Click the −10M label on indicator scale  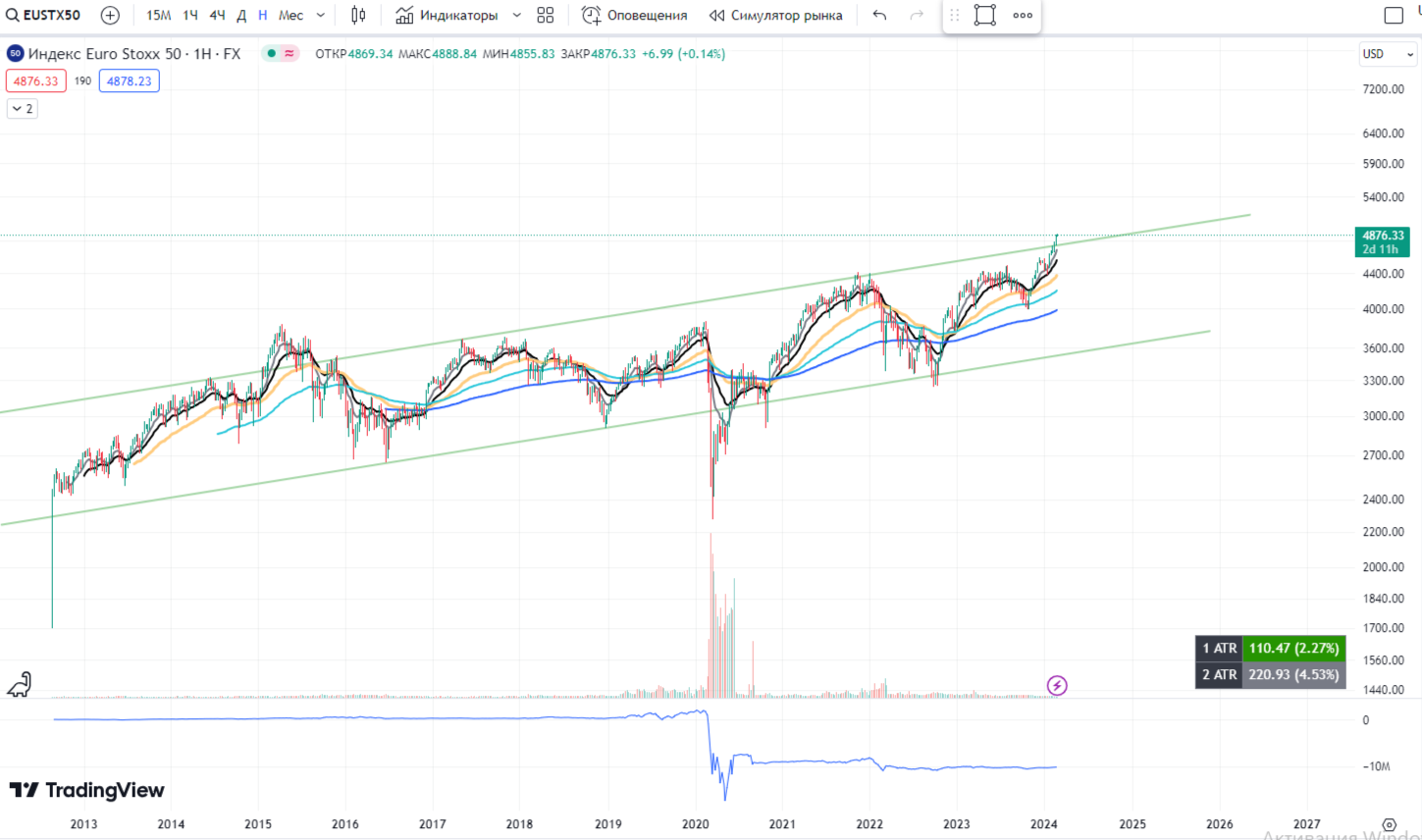[1376, 766]
